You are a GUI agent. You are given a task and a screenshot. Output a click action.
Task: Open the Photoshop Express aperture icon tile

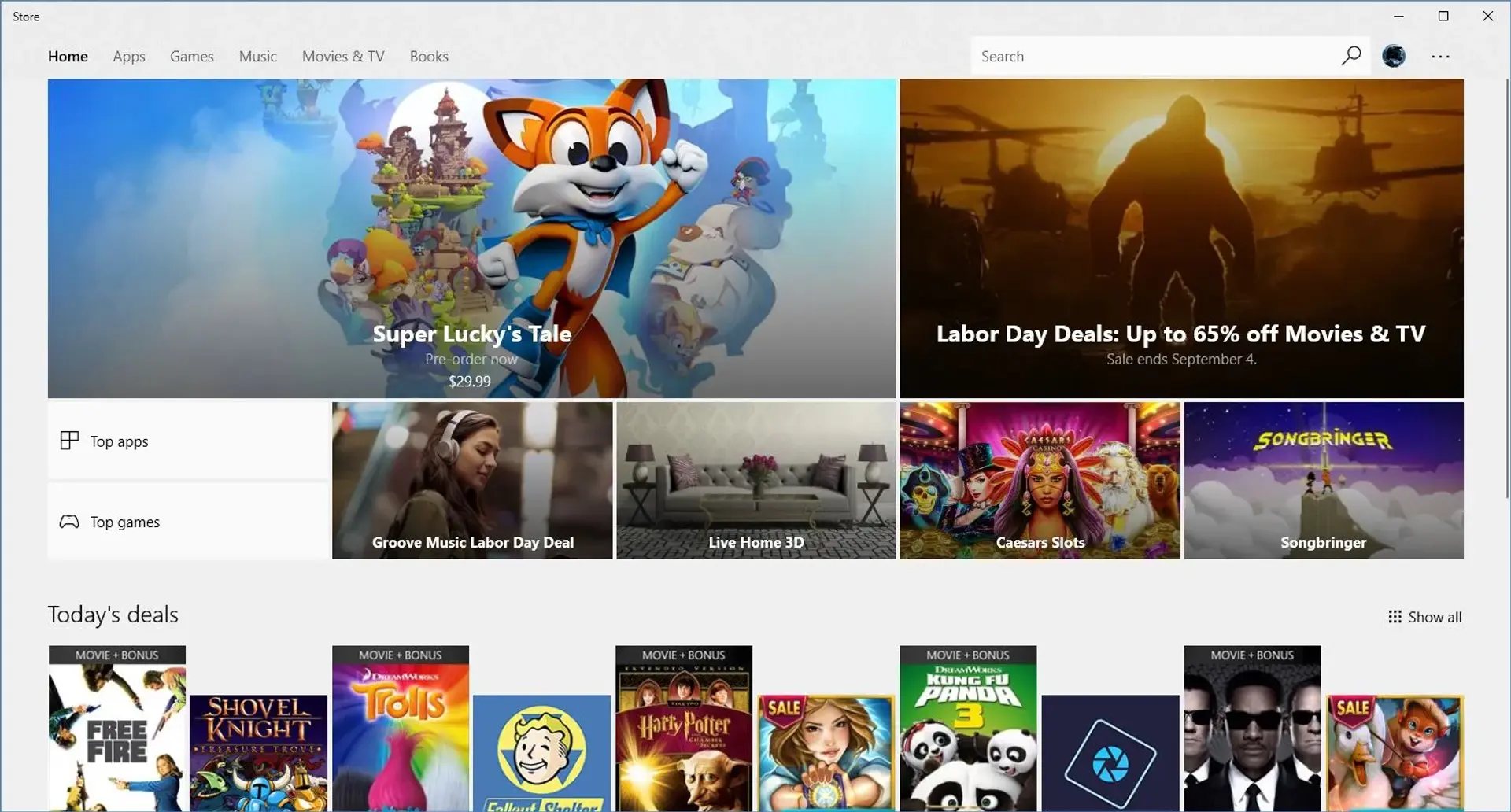[x=1110, y=753]
